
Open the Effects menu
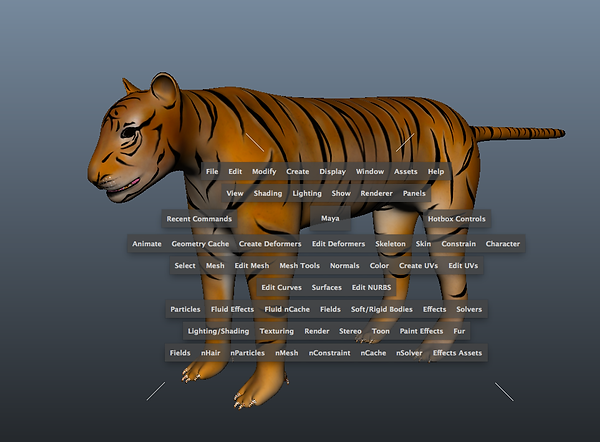[434, 309]
